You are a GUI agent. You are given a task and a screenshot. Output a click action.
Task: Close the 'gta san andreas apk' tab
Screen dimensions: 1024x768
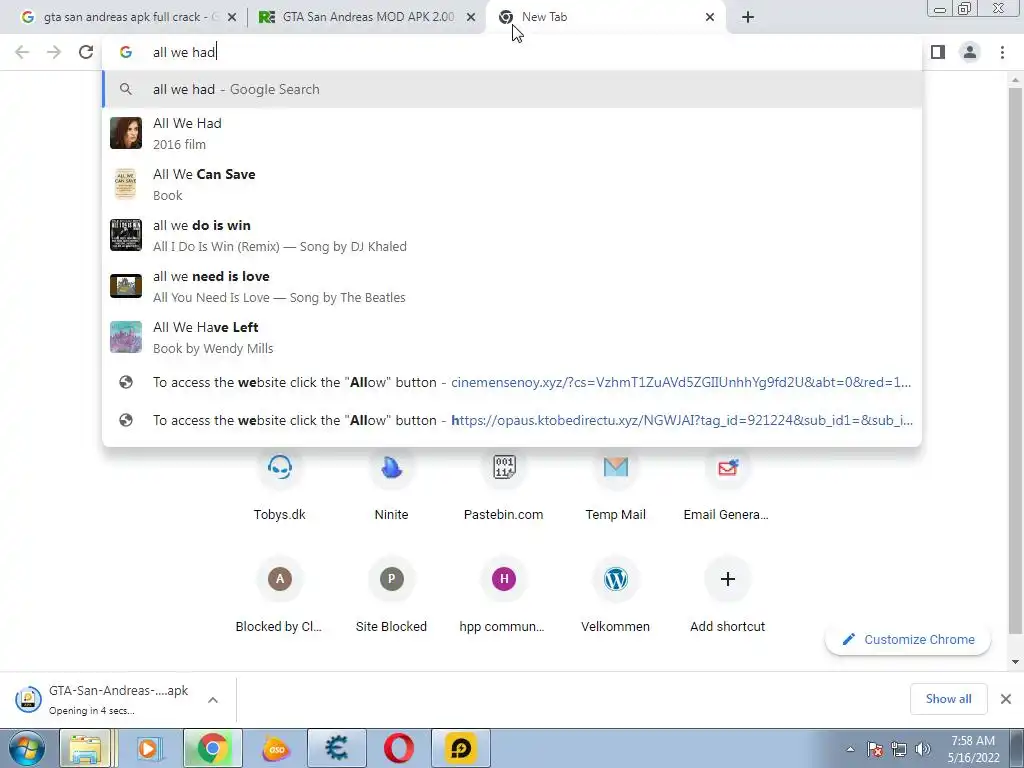pos(231,18)
